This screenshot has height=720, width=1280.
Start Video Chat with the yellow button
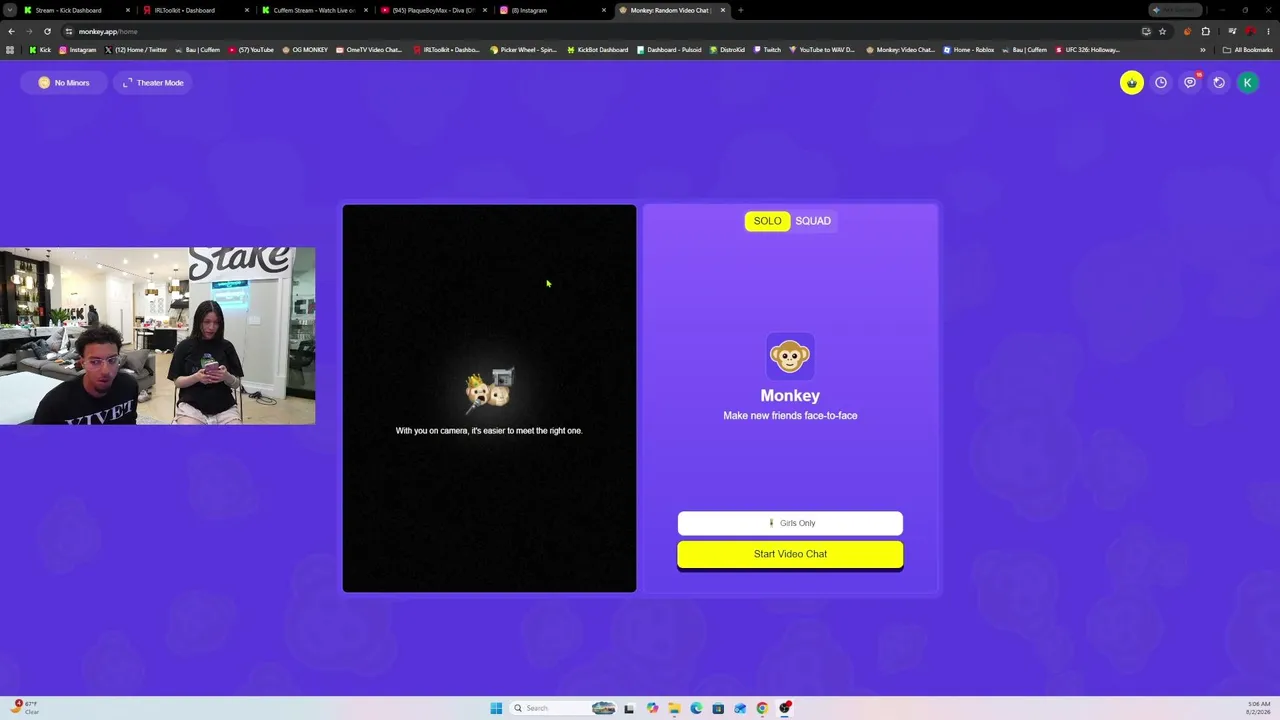(790, 554)
